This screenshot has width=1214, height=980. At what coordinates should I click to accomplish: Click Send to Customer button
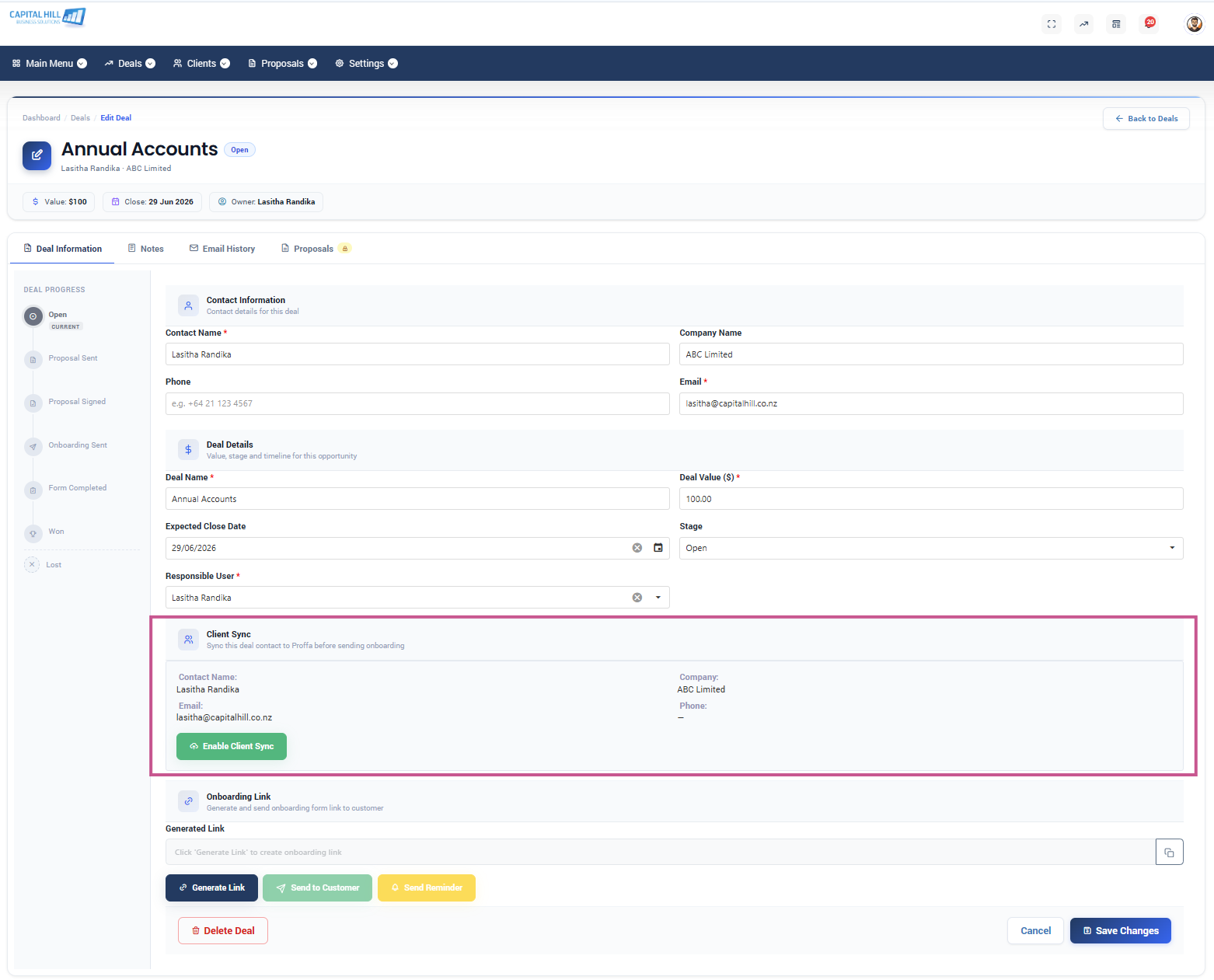click(x=317, y=888)
